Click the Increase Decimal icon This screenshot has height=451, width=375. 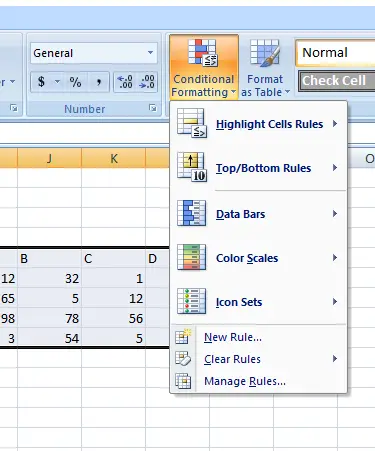[125, 82]
